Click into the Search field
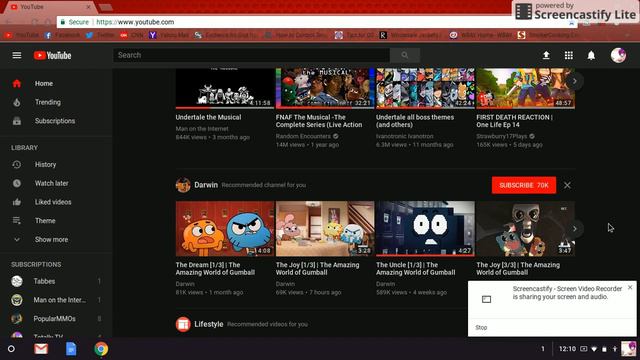This screenshot has height=360, width=640. point(251,55)
